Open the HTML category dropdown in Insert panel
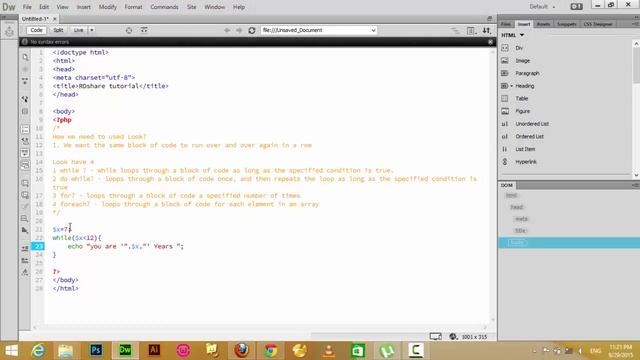The image size is (640, 360). click(x=513, y=35)
